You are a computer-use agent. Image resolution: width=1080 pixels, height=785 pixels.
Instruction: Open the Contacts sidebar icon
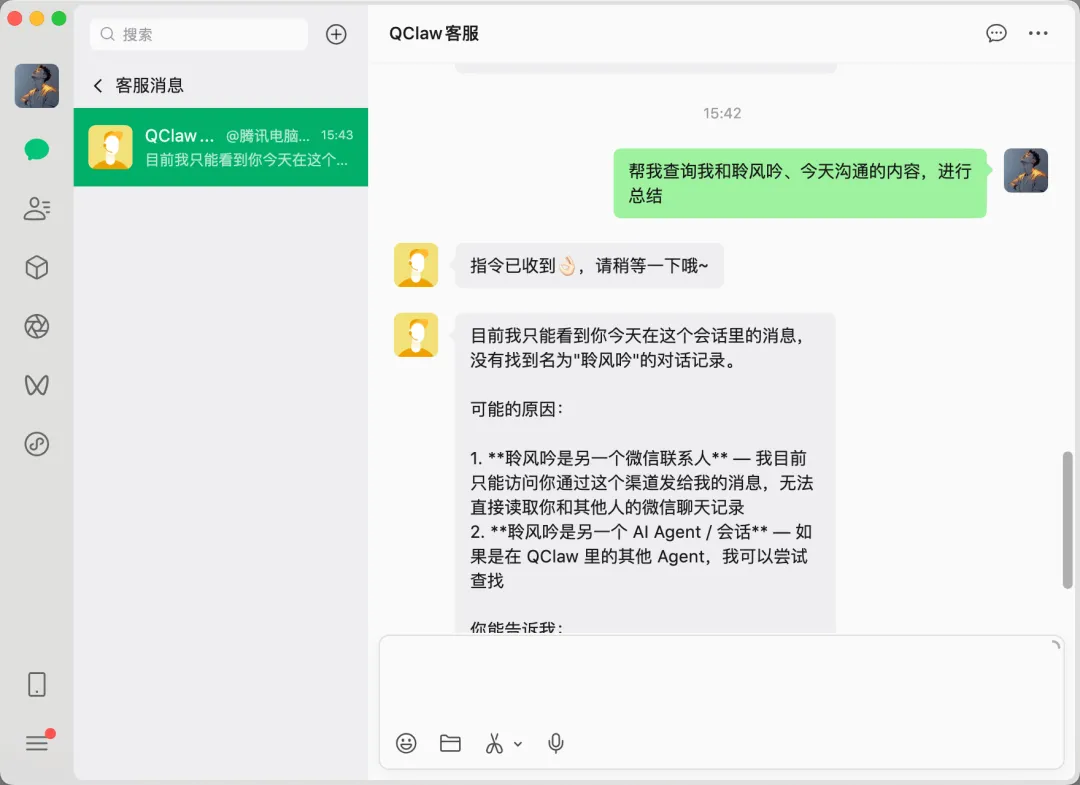37,208
